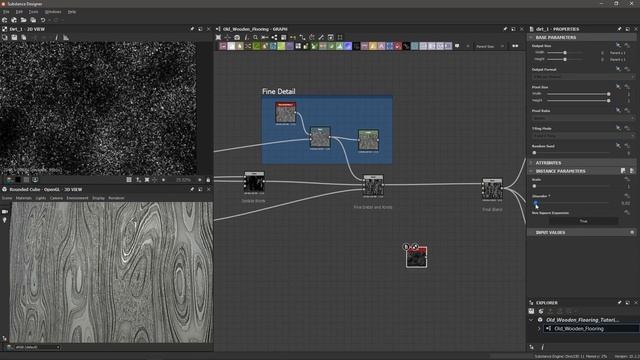Click the fit-to-frame icon at graph toolbar end
This screenshot has height=360, width=640.
click(340, 37)
